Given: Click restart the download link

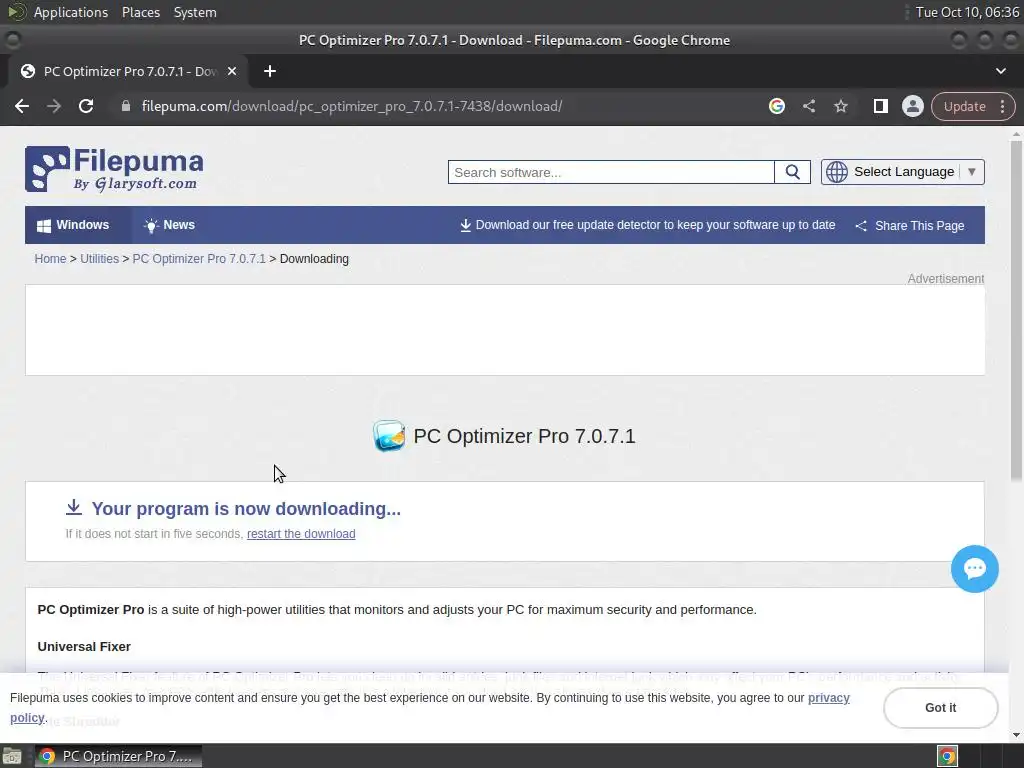Looking at the screenshot, I should 301,534.
